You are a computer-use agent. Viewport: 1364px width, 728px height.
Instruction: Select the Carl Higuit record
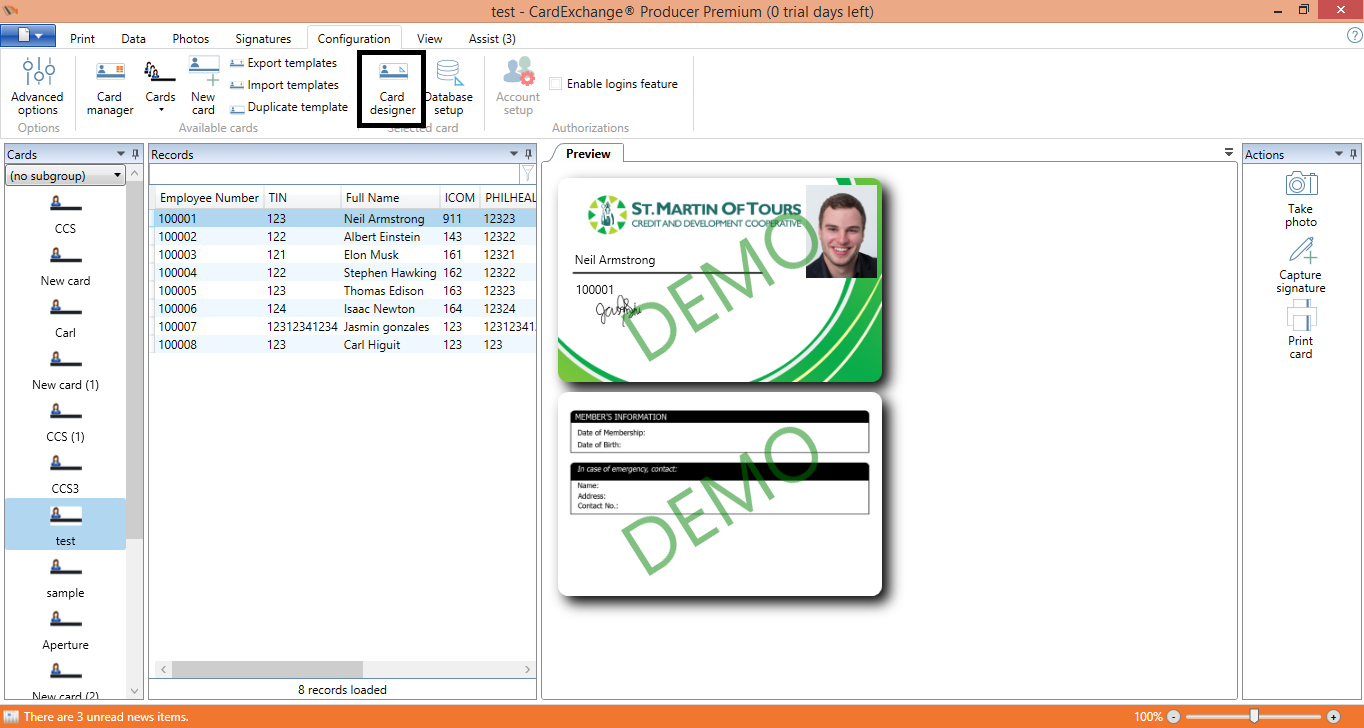[343, 345]
